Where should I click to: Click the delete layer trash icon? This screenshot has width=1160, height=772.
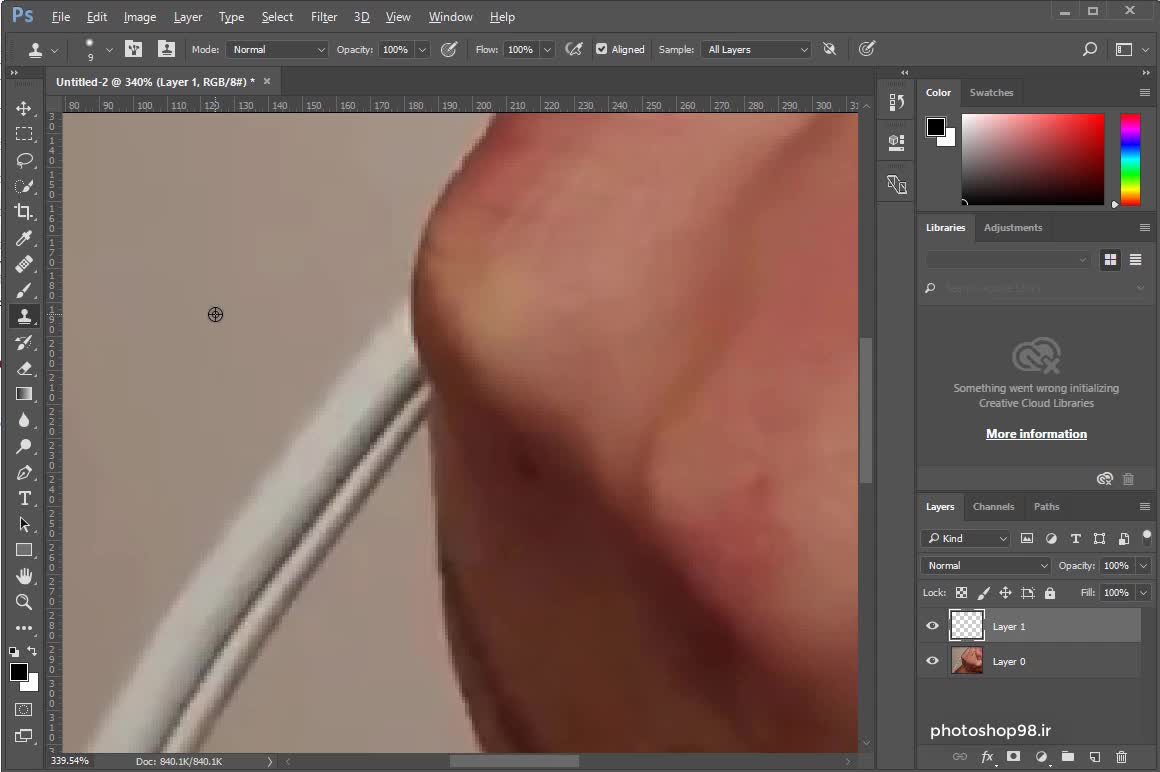1121,757
